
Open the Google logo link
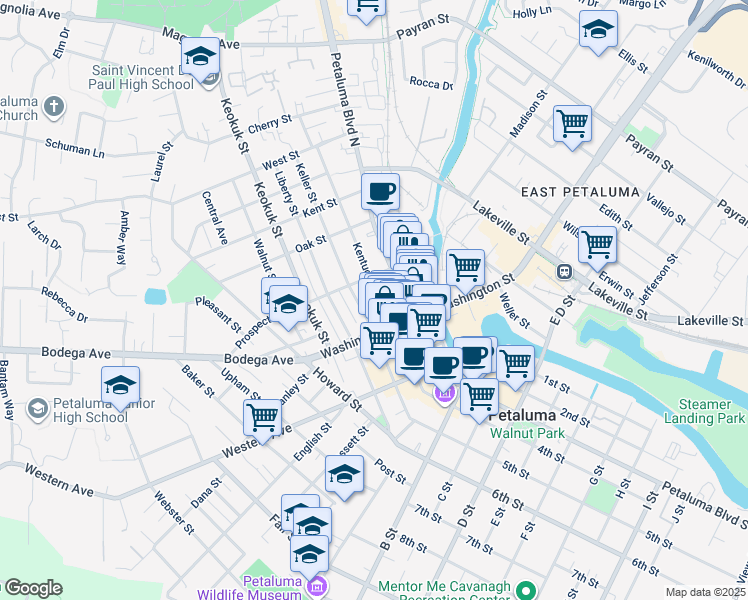(x=32, y=588)
